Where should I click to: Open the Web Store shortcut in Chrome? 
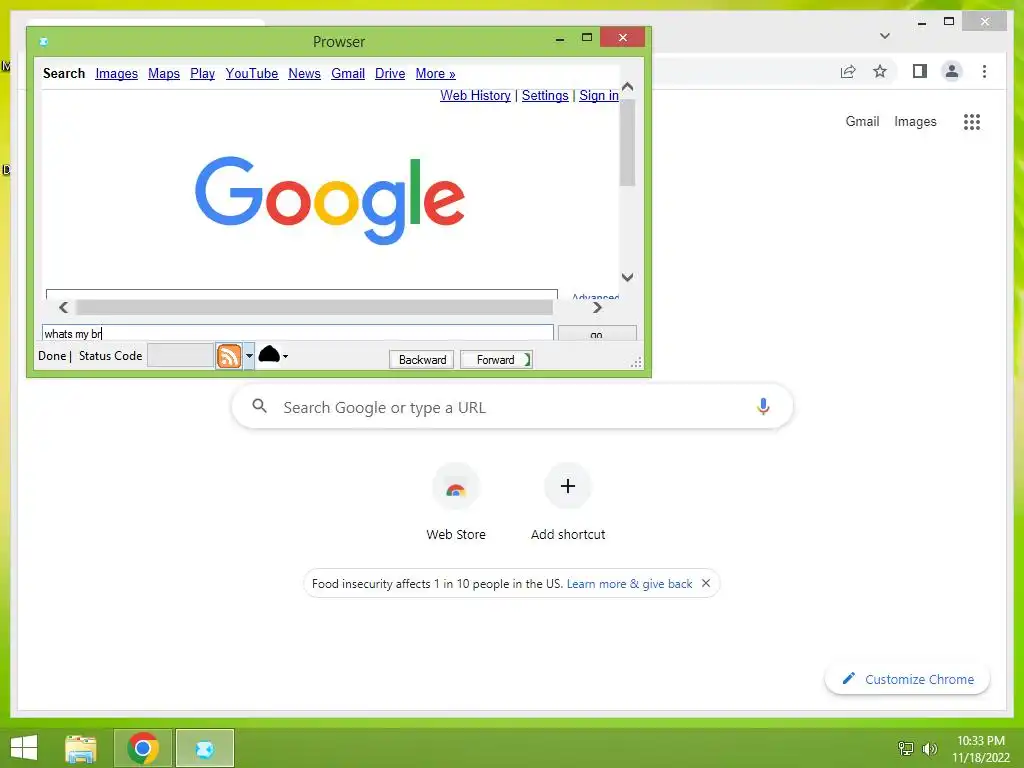coord(456,502)
